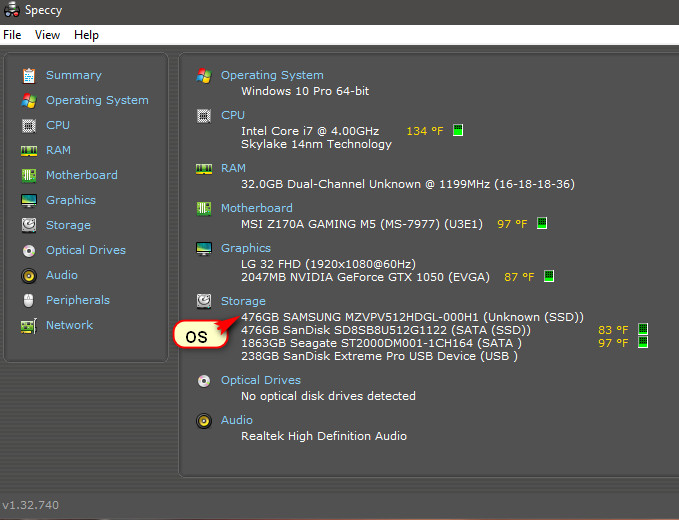This screenshot has height=520, width=679.
Task: Click the Summary clipboard icon in sidebar
Action: tap(29, 76)
